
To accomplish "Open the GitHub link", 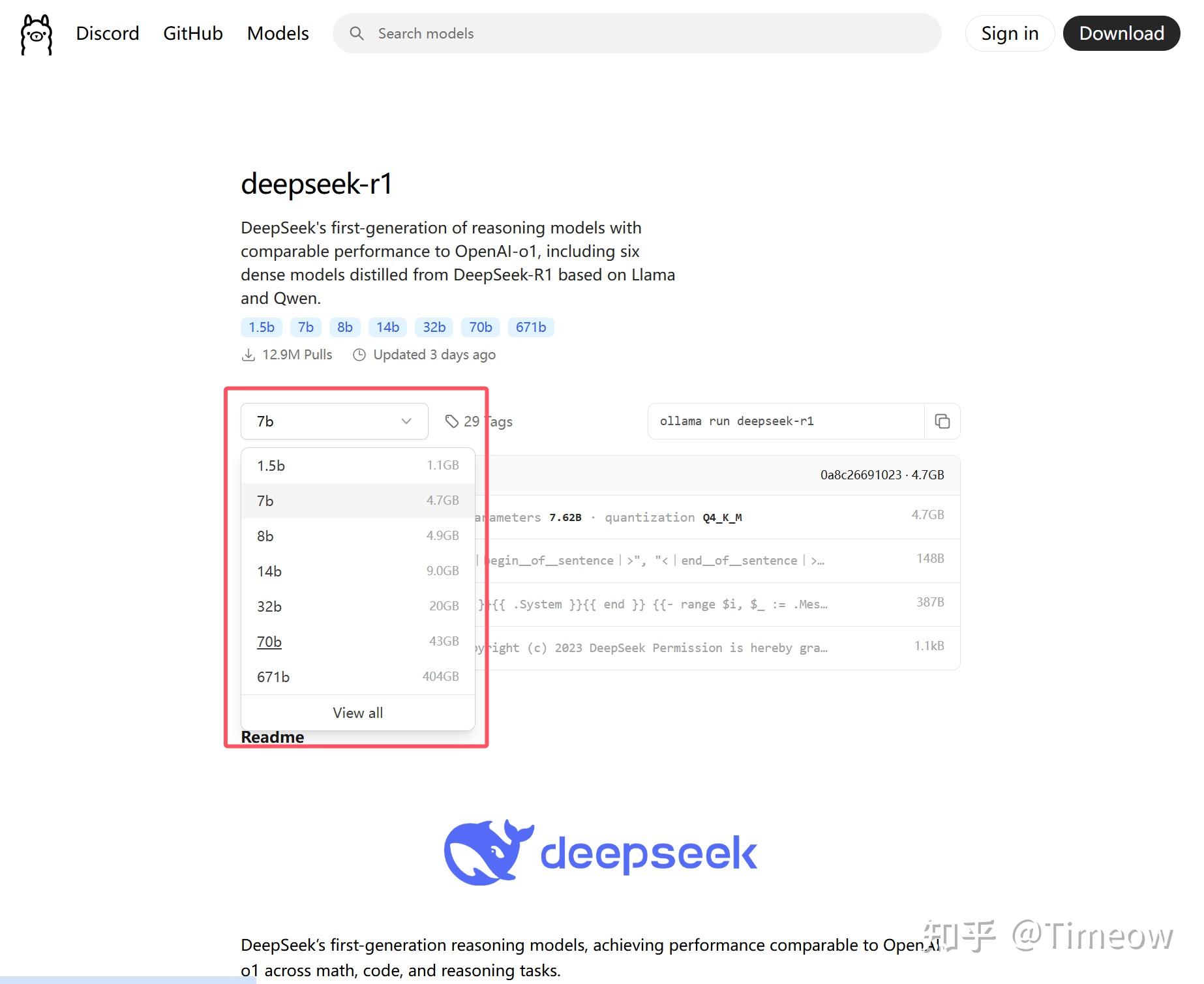I will point(192,33).
